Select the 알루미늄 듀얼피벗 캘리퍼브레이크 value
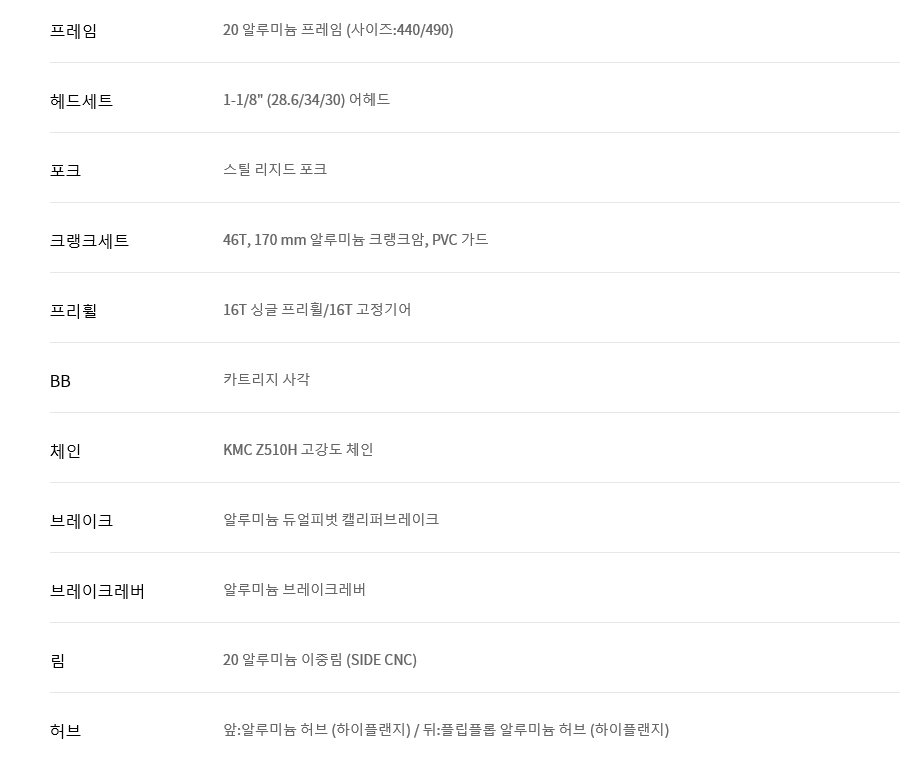The image size is (900, 760). tap(331, 519)
